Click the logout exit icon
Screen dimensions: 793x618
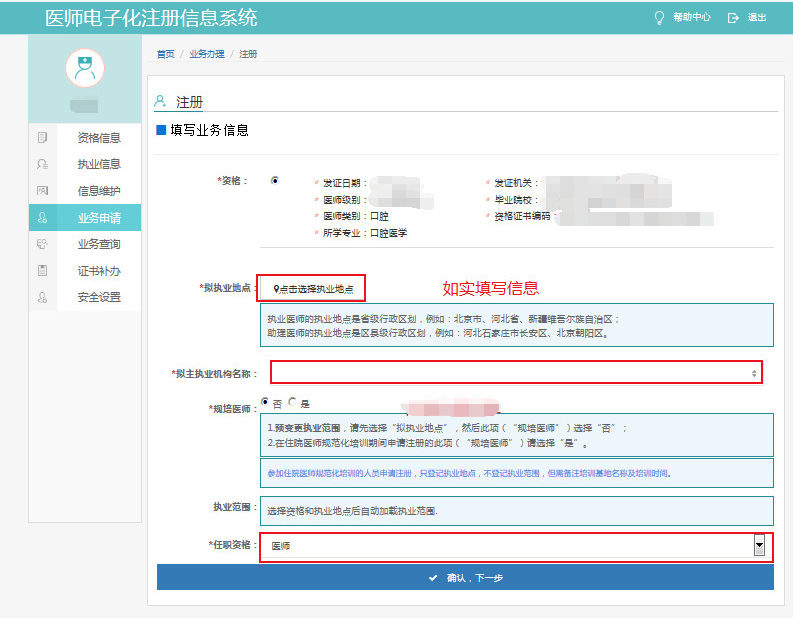[x=733, y=18]
